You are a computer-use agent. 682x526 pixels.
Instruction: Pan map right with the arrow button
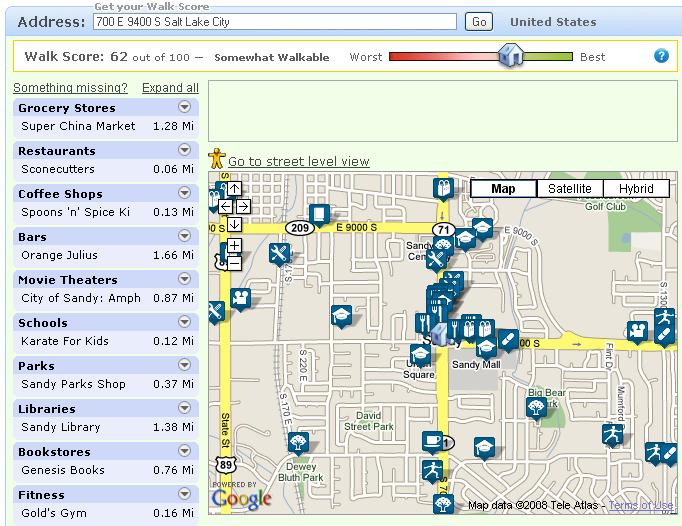pos(244,207)
